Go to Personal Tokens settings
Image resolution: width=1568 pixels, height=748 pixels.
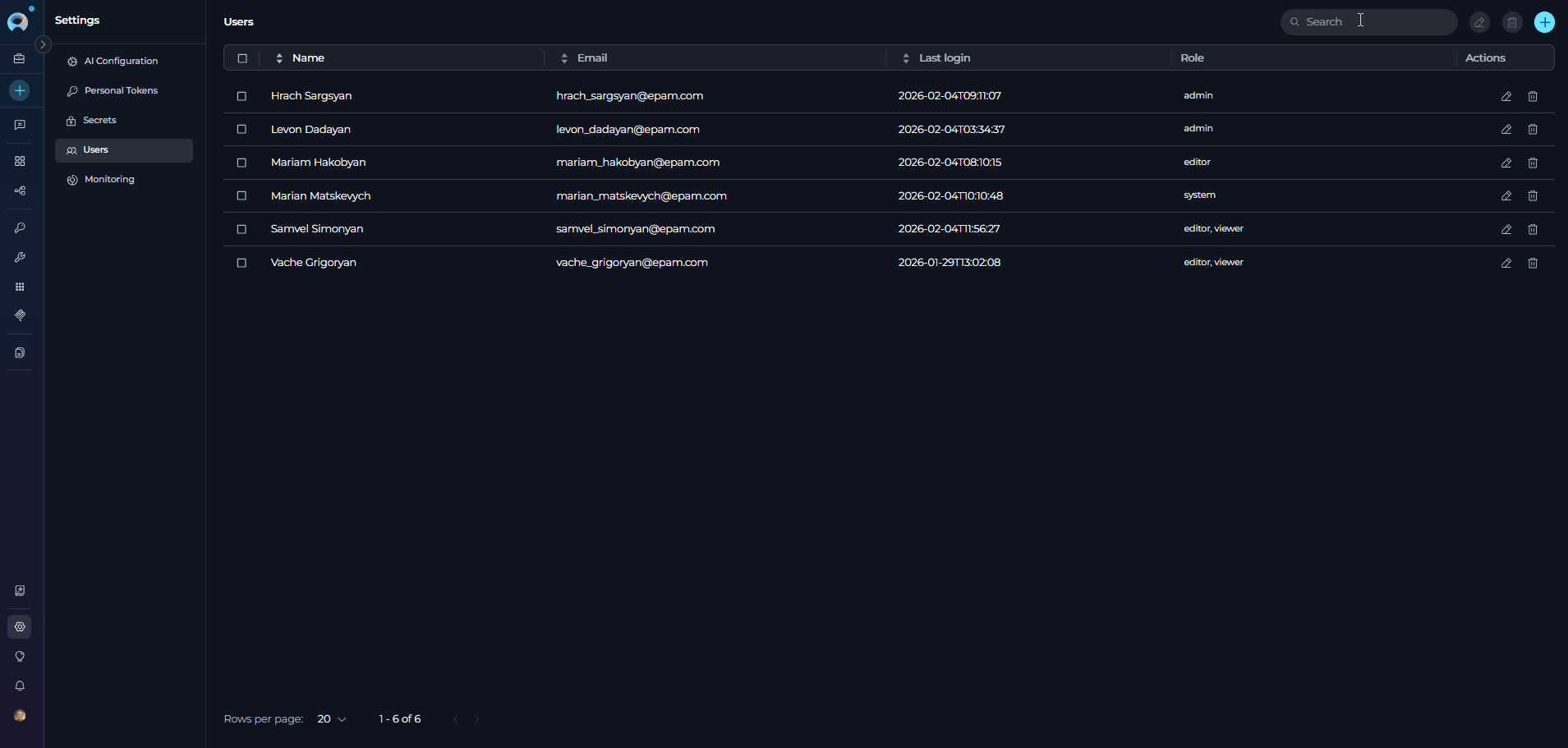click(x=121, y=90)
